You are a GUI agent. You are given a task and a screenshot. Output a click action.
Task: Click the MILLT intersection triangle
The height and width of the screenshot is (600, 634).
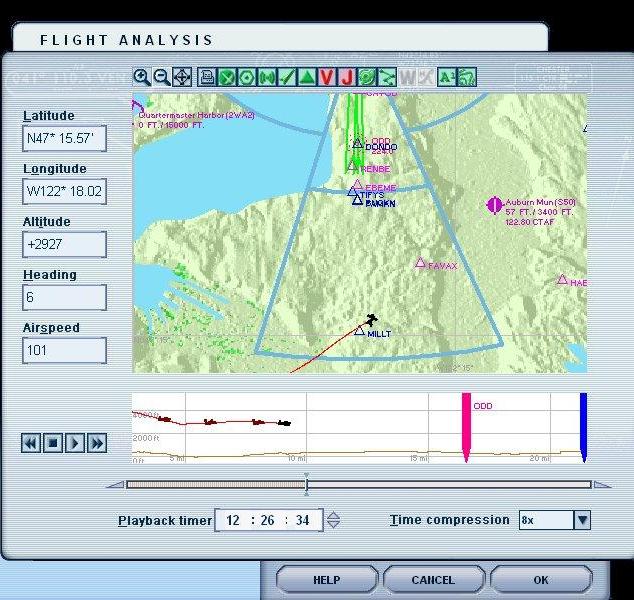coord(359,331)
